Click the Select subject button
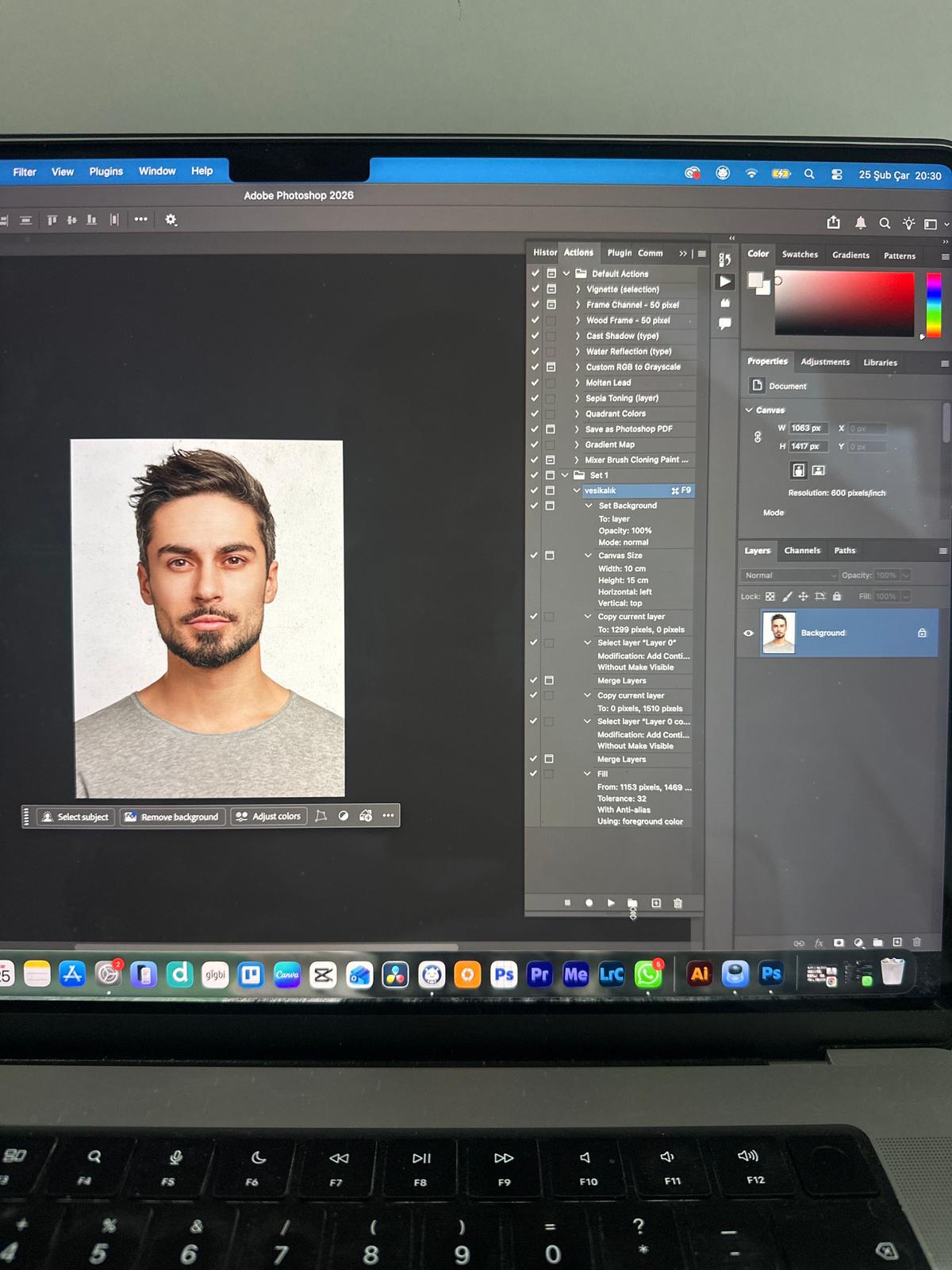This screenshot has height=1270, width=952. [x=75, y=817]
